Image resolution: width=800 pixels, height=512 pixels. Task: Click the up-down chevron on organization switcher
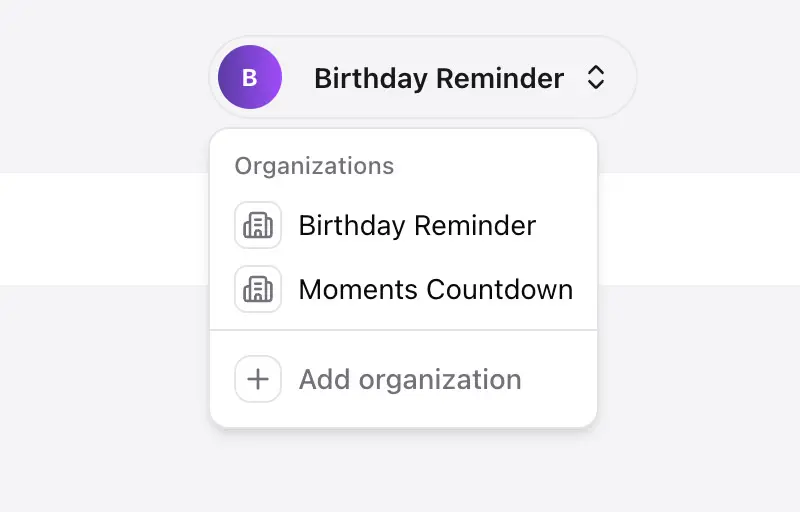tap(595, 78)
